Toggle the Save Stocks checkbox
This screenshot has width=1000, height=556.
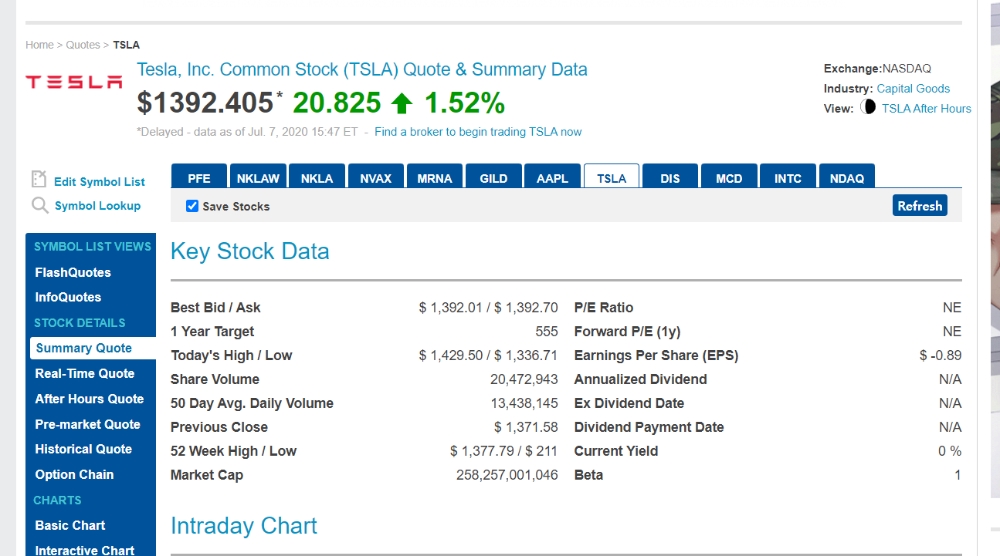pyautogui.click(x=192, y=206)
